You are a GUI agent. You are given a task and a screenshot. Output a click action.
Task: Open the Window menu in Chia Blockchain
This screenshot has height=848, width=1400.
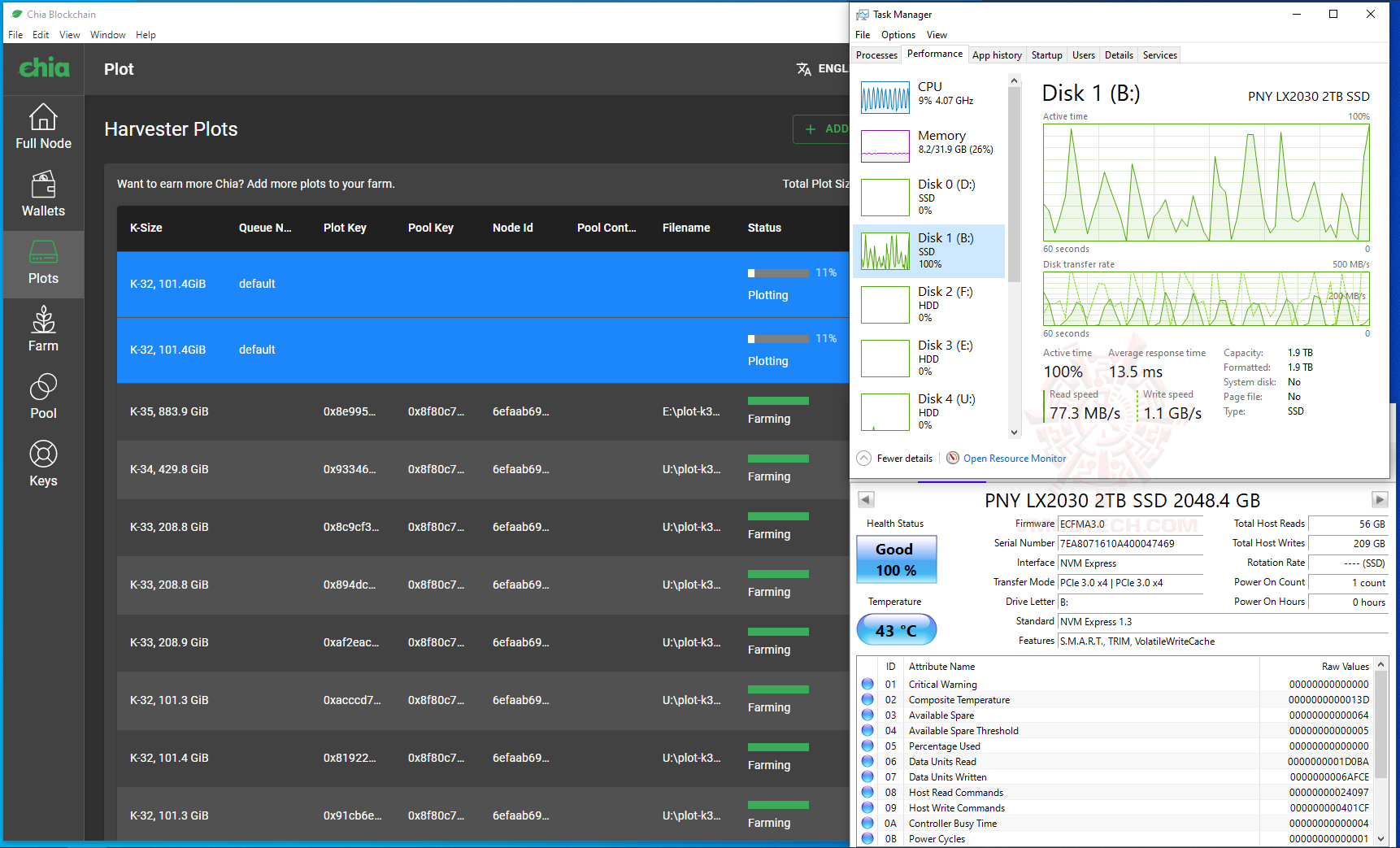click(x=108, y=35)
